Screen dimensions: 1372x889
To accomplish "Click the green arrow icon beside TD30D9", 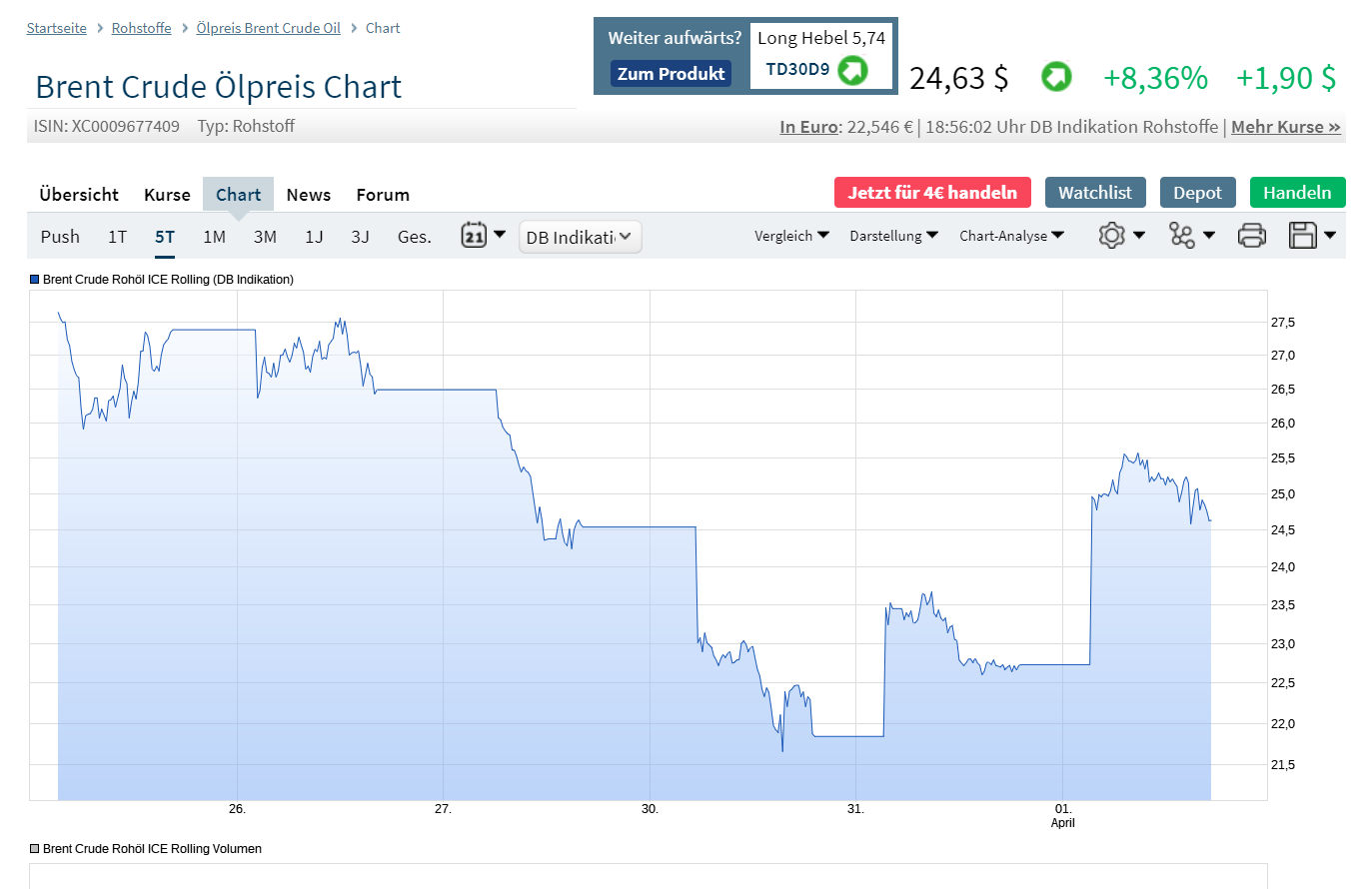I will tap(852, 71).
